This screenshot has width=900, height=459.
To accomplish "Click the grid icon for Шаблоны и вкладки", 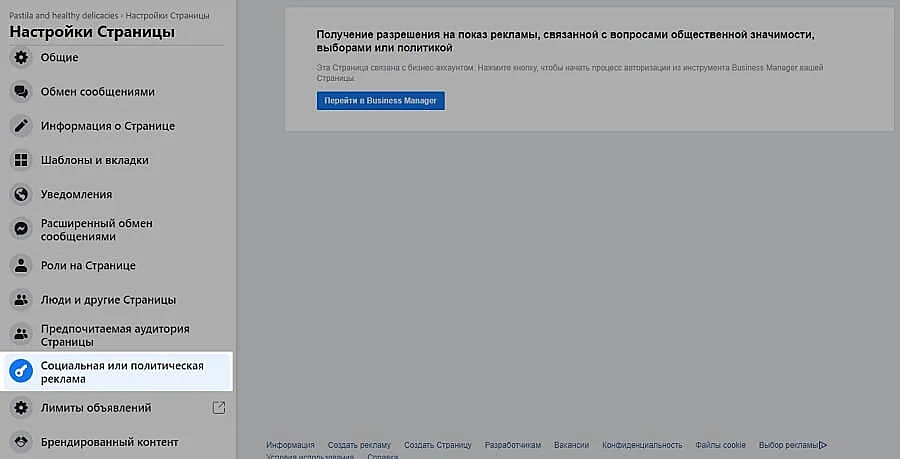I will [x=20, y=160].
